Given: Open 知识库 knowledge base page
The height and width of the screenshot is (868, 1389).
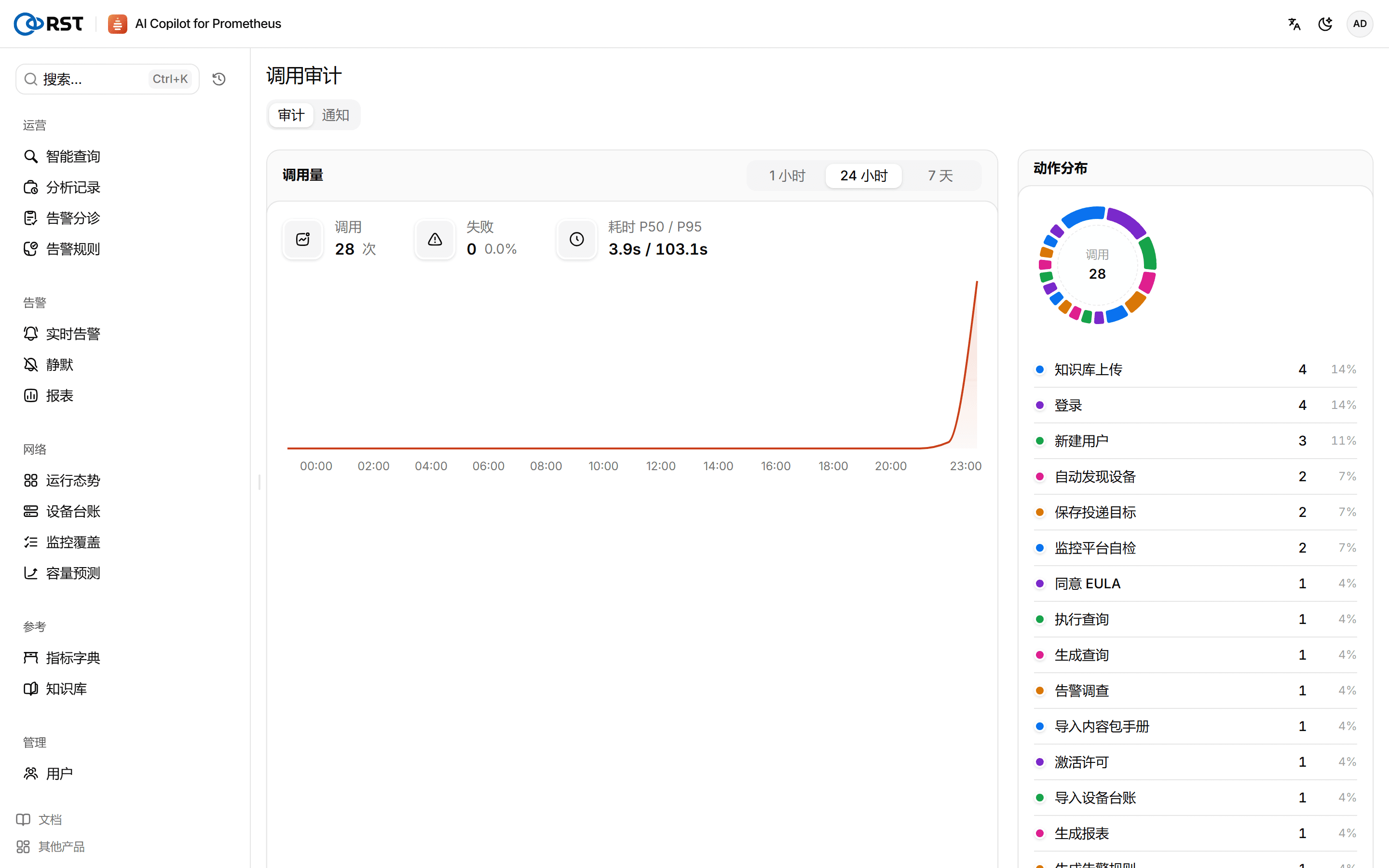Looking at the screenshot, I should click(x=55, y=689).
